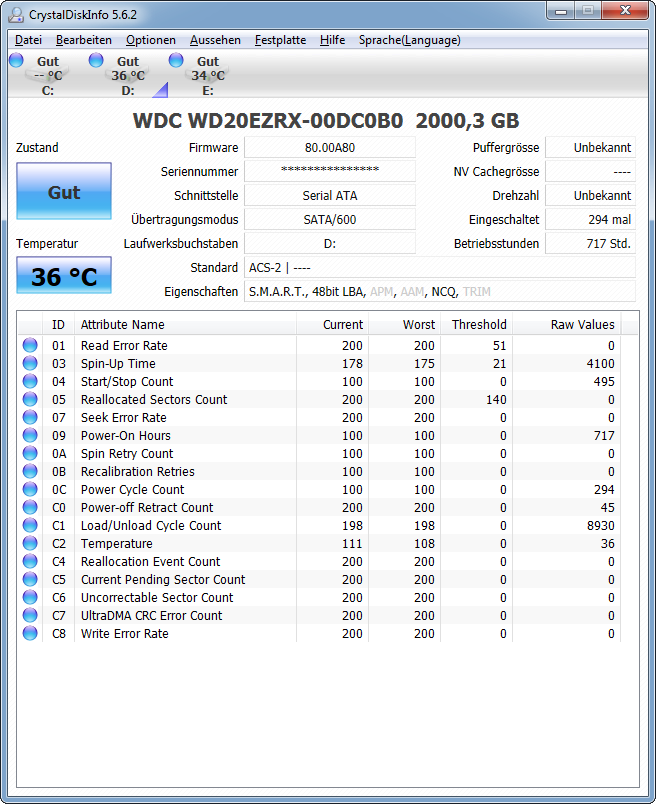Click the CrystalDiskInfo title bar icon
Image resolution: width=656 pixels, height=804 pixels.
(x=16, y=15)
